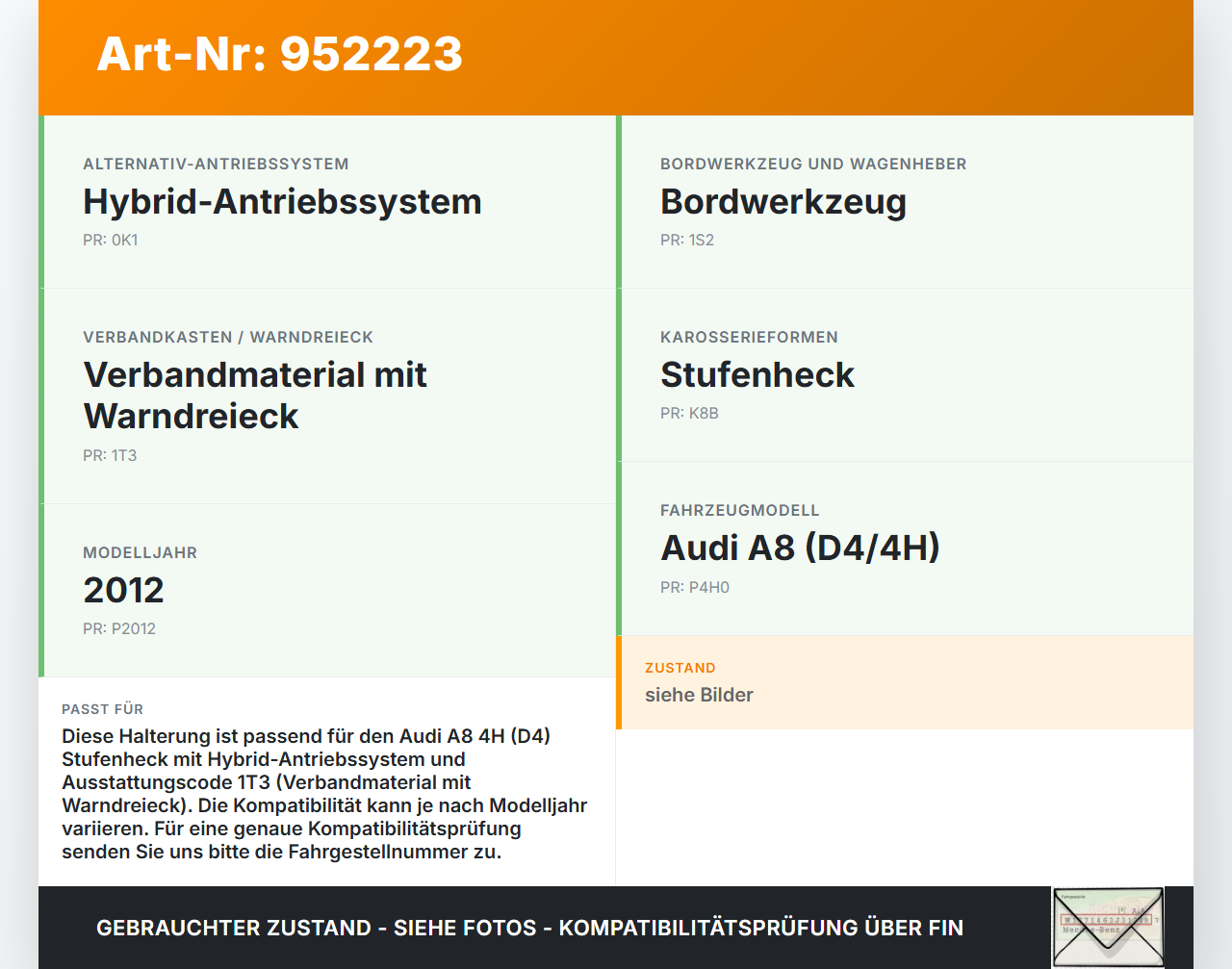Click the PR: K8B code
The width and height of the screenshot is (1232, 969).
click(x=689, y=413)
